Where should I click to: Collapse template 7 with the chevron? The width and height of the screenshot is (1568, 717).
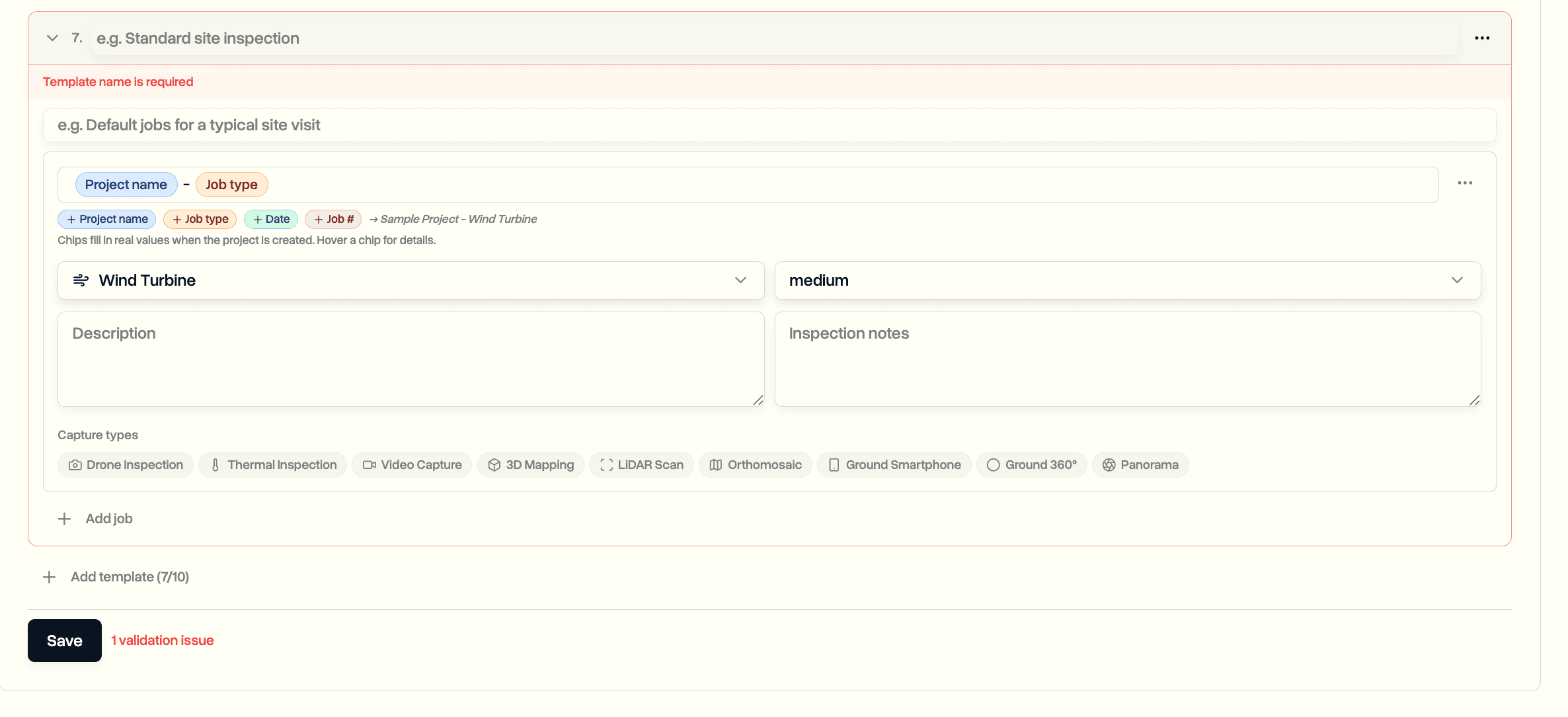(x=53, y=38)
